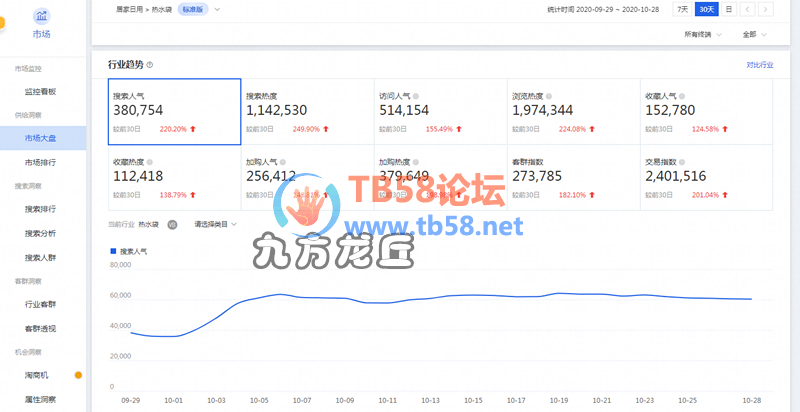Click info icon next to 加购人气
The width and height of the screenshot is (800, 412).
click(x=283, y=162)
